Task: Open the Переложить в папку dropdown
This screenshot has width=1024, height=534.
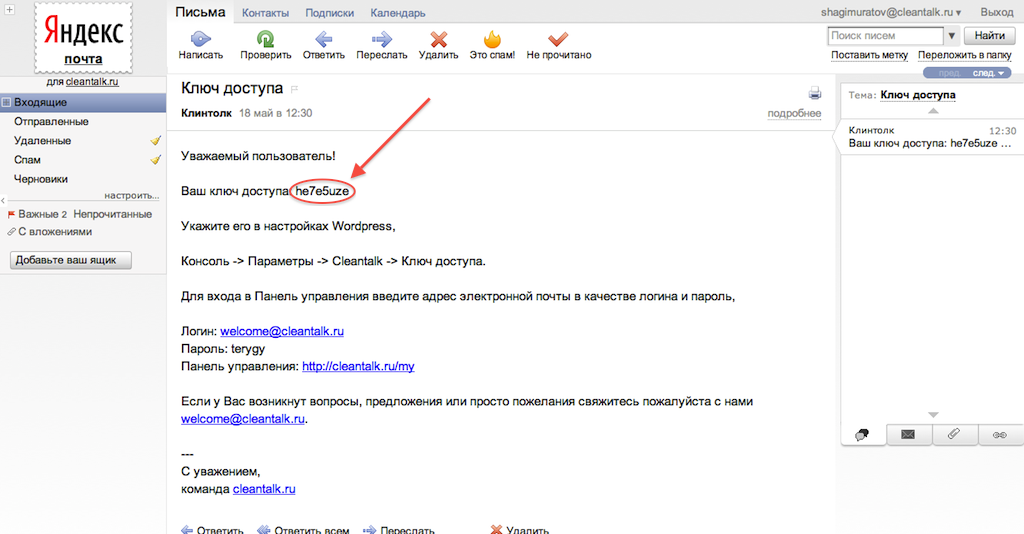Action: point(964,55)
